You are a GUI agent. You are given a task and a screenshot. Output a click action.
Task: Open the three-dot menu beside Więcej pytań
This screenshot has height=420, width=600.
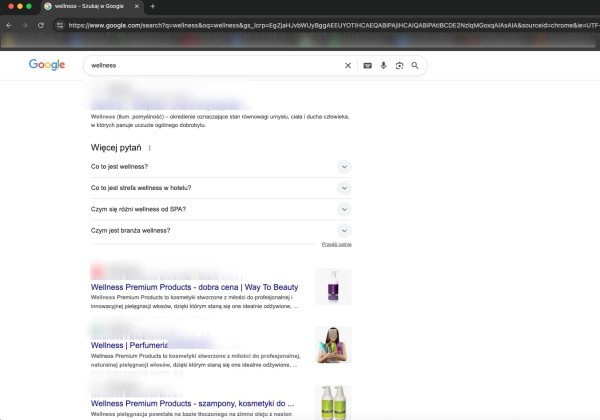(x=149, y=148)
